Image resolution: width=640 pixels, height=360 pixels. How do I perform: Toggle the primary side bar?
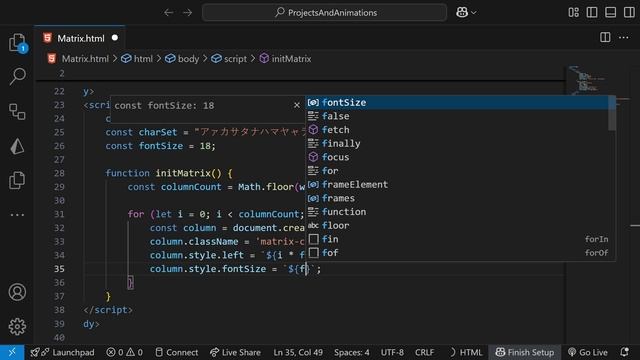[x=592, y=13]
